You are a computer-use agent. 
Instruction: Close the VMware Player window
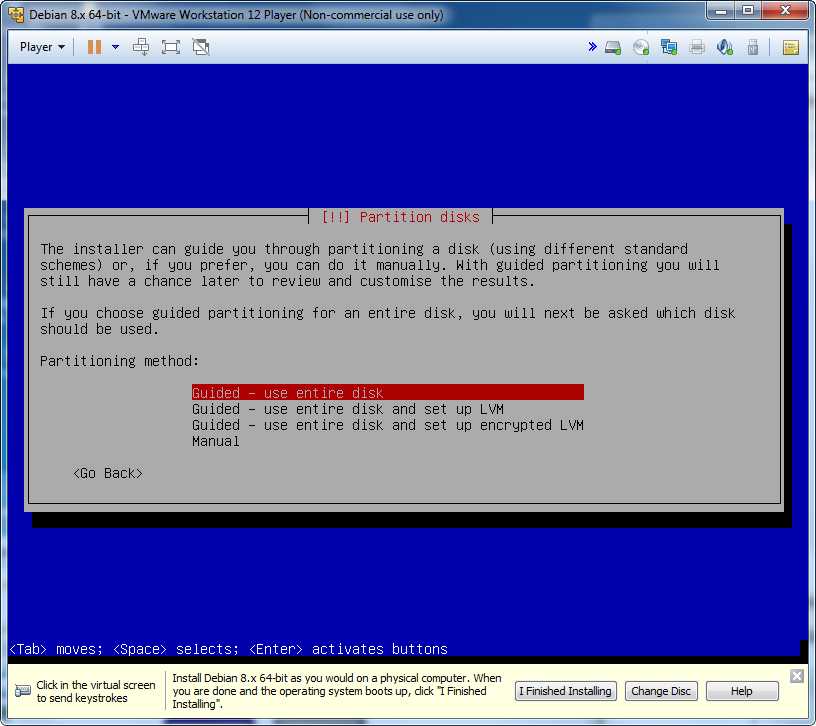(x=785, y=10)
